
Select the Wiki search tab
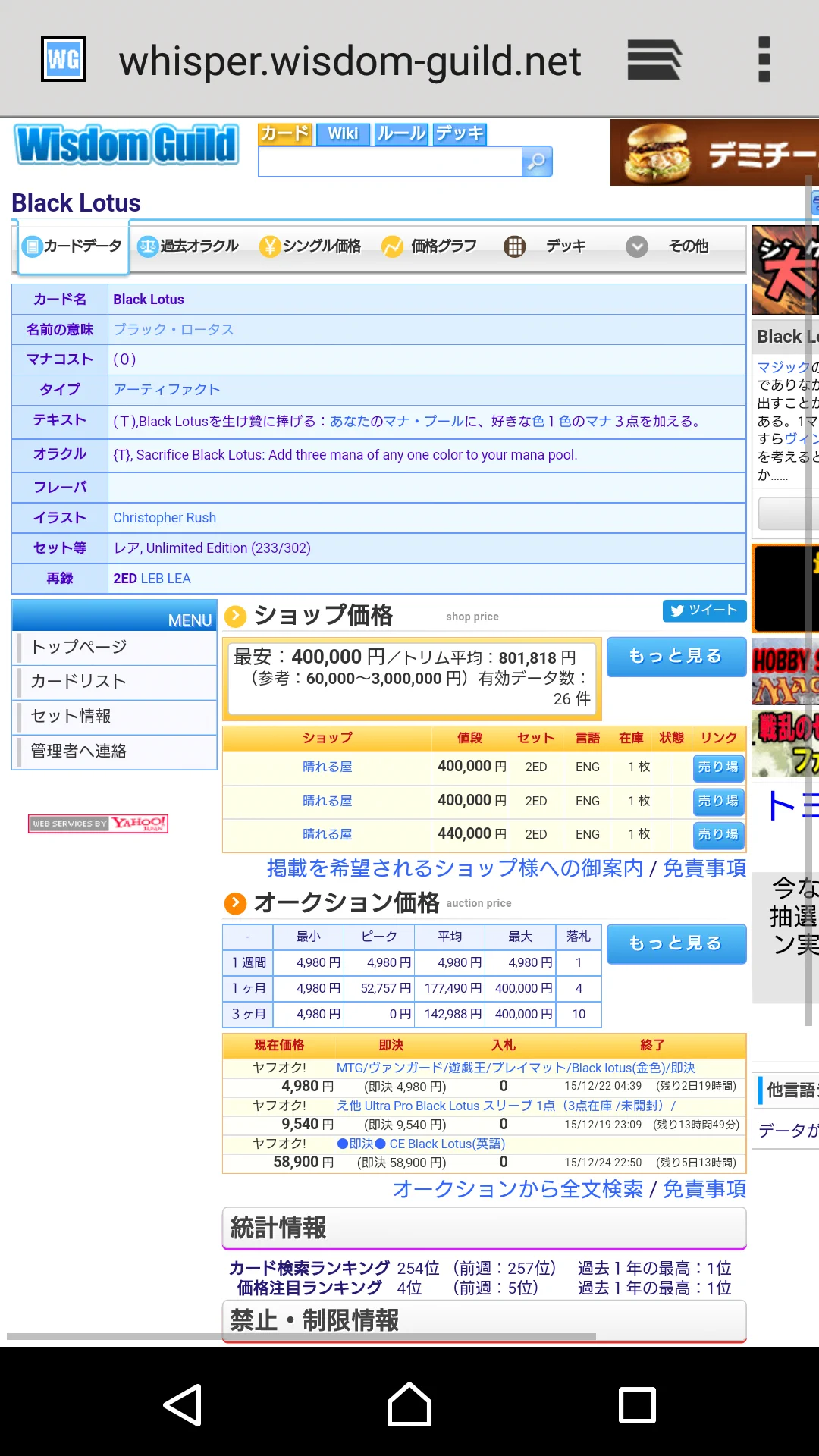(343, 133)
